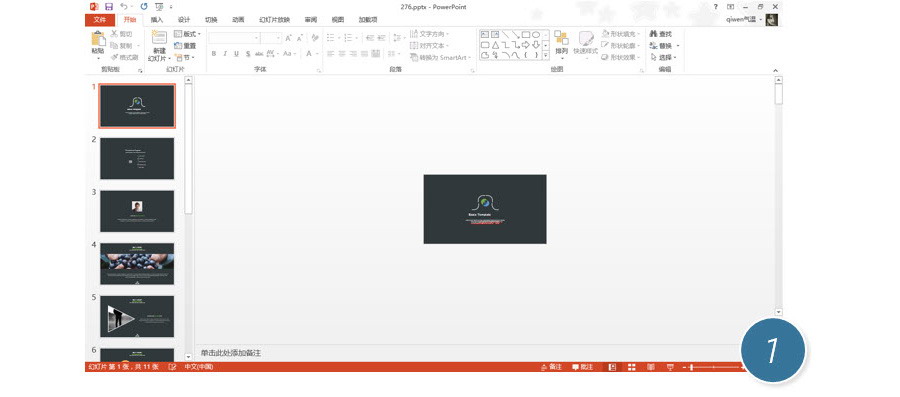Select the oval shape in shapes gallery
900x397 pixels.
536,34
